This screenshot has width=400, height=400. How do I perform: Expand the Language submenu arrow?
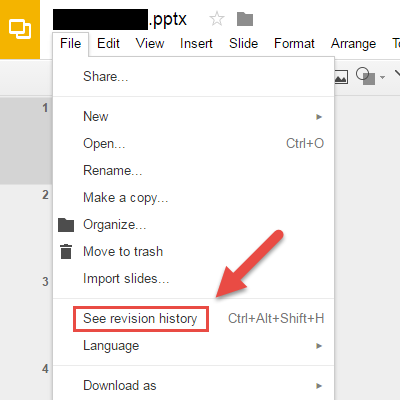pyautogui.click(x=319, y=346)
